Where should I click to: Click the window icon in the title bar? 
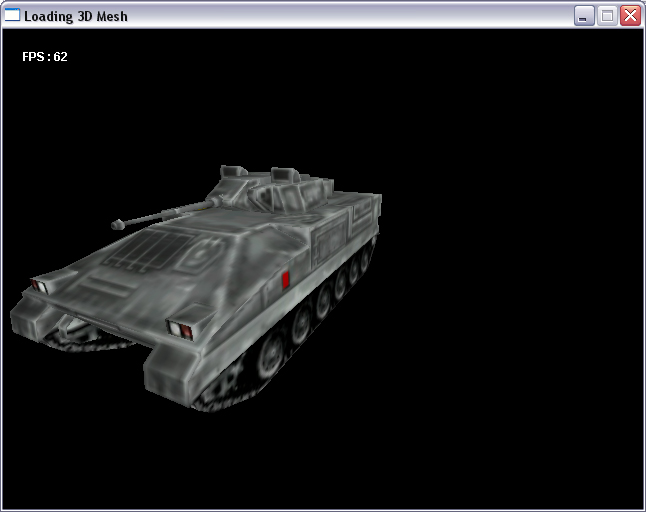(12, 15)
